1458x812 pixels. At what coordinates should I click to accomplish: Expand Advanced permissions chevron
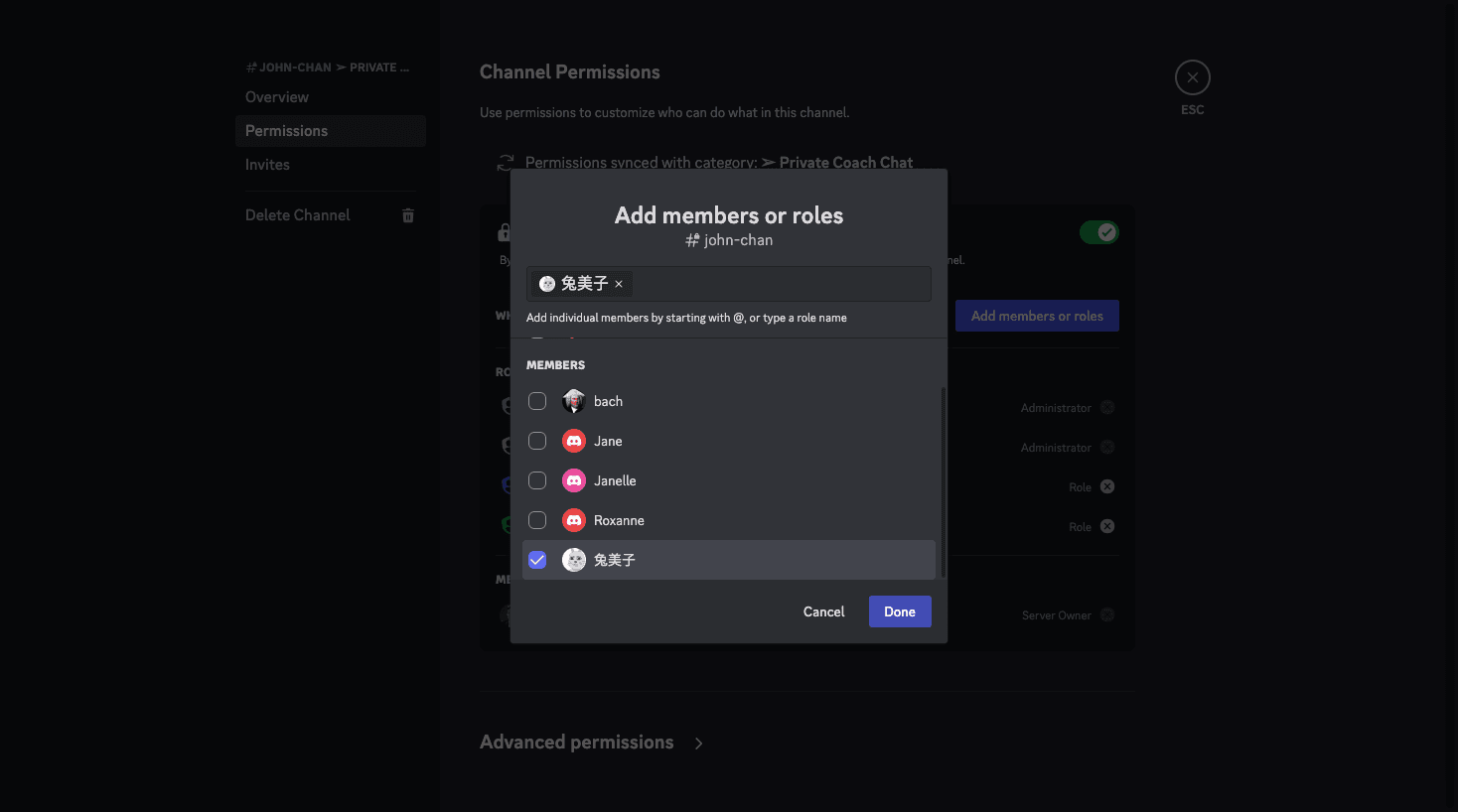click(x=699, y=744)
